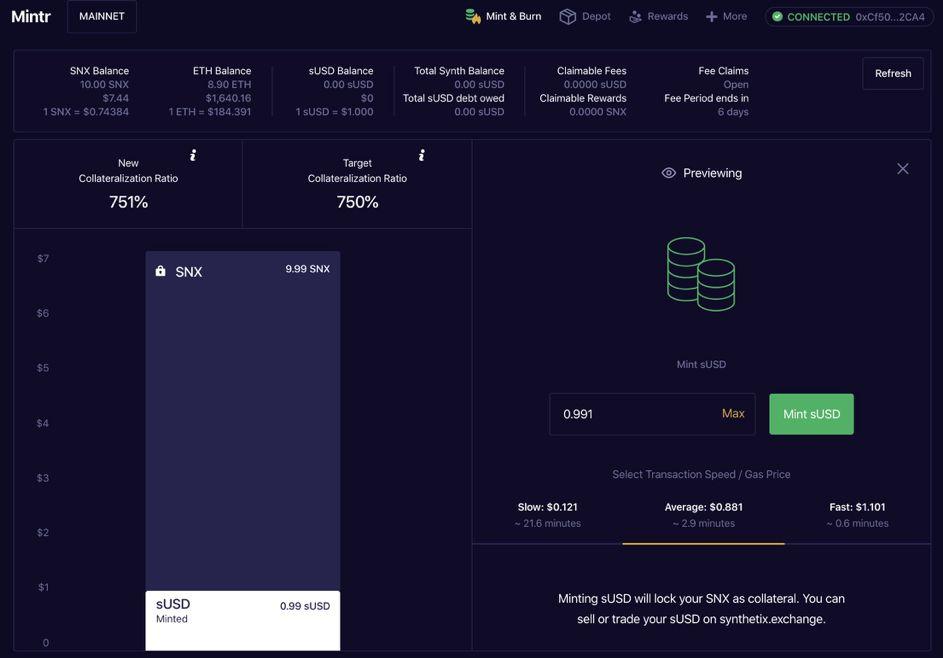Click the Mint & Burn coins icon

(x=473, y=16)
